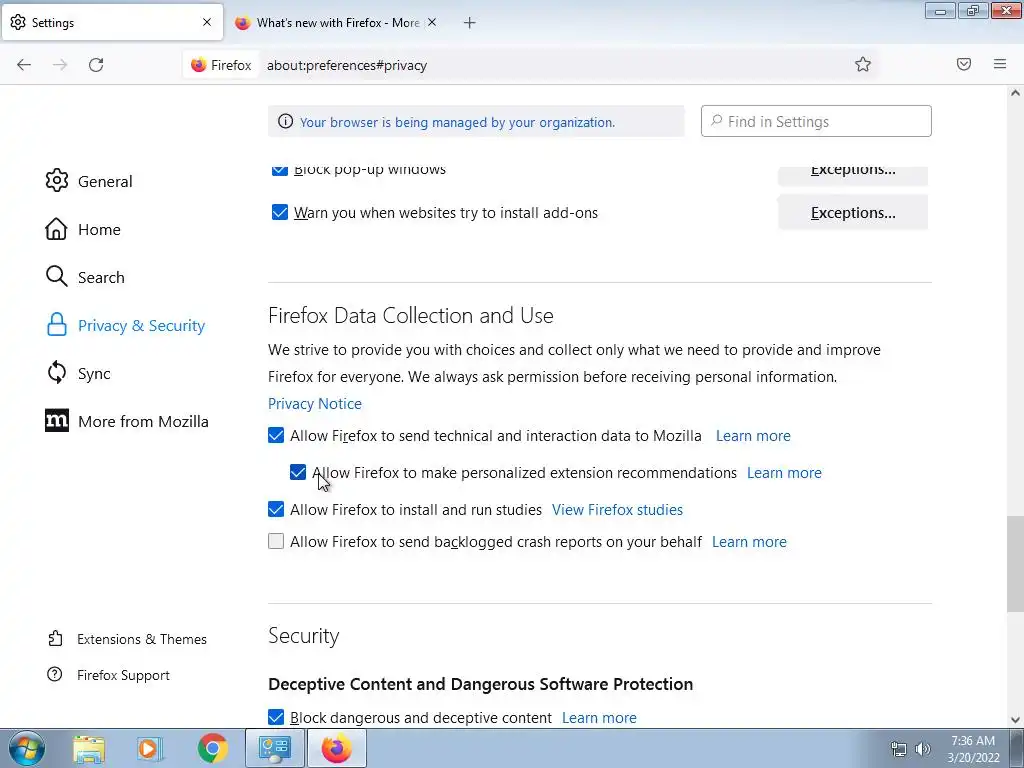Open the Firefox hamburger application menu
Viewport: 1024px width, 768px height.
(1000, 64)
